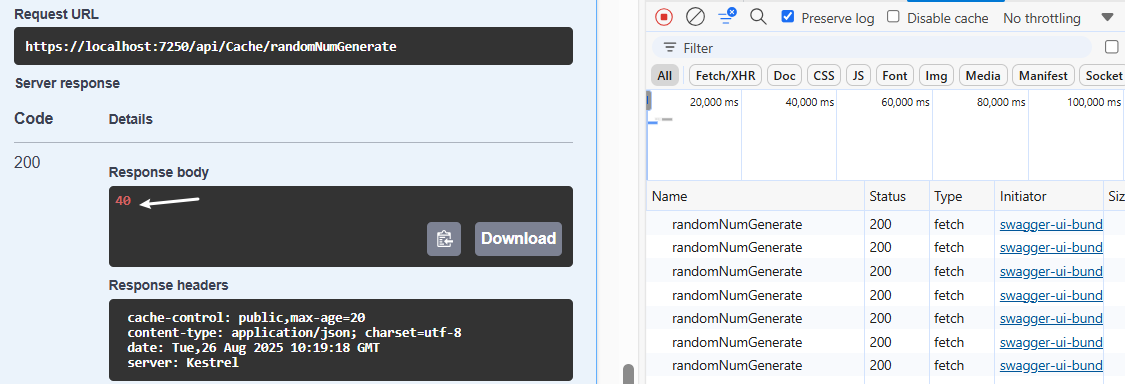The height and width of the screenshot is (384, 1125).
Task: Click the 20,000 ms timeline marker
Action: coord(714,103)
